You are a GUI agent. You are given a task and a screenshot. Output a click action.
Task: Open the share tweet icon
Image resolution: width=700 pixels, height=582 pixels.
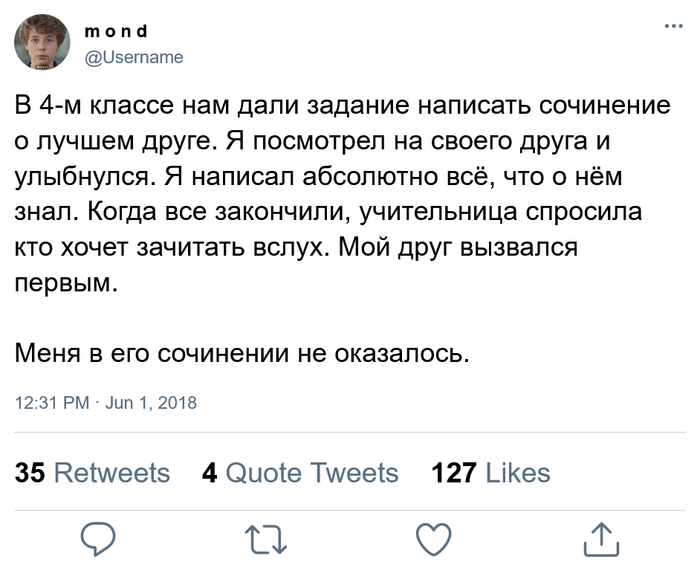point(600,539)
